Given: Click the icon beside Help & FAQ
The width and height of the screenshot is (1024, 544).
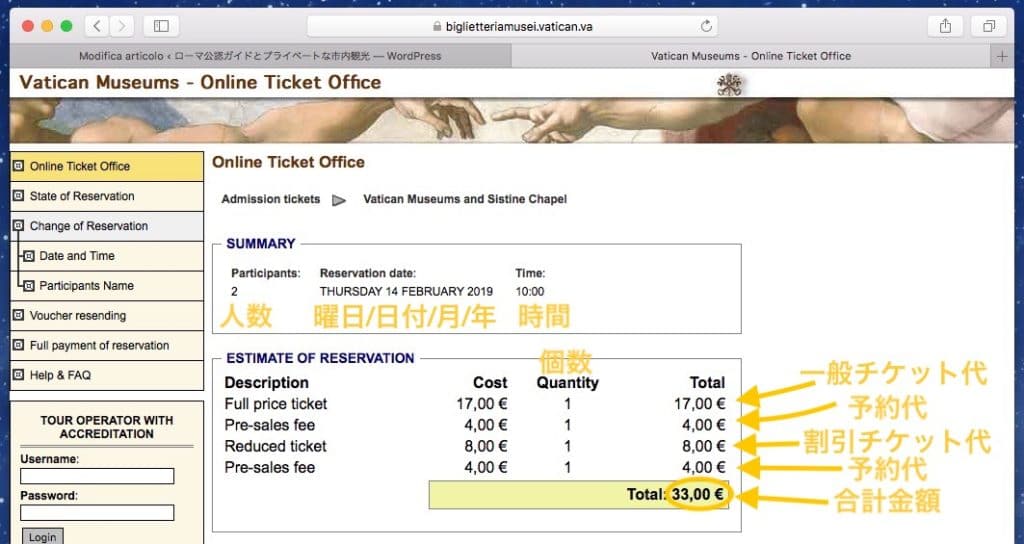Looking at the screenshot, I should click(19, 375).
